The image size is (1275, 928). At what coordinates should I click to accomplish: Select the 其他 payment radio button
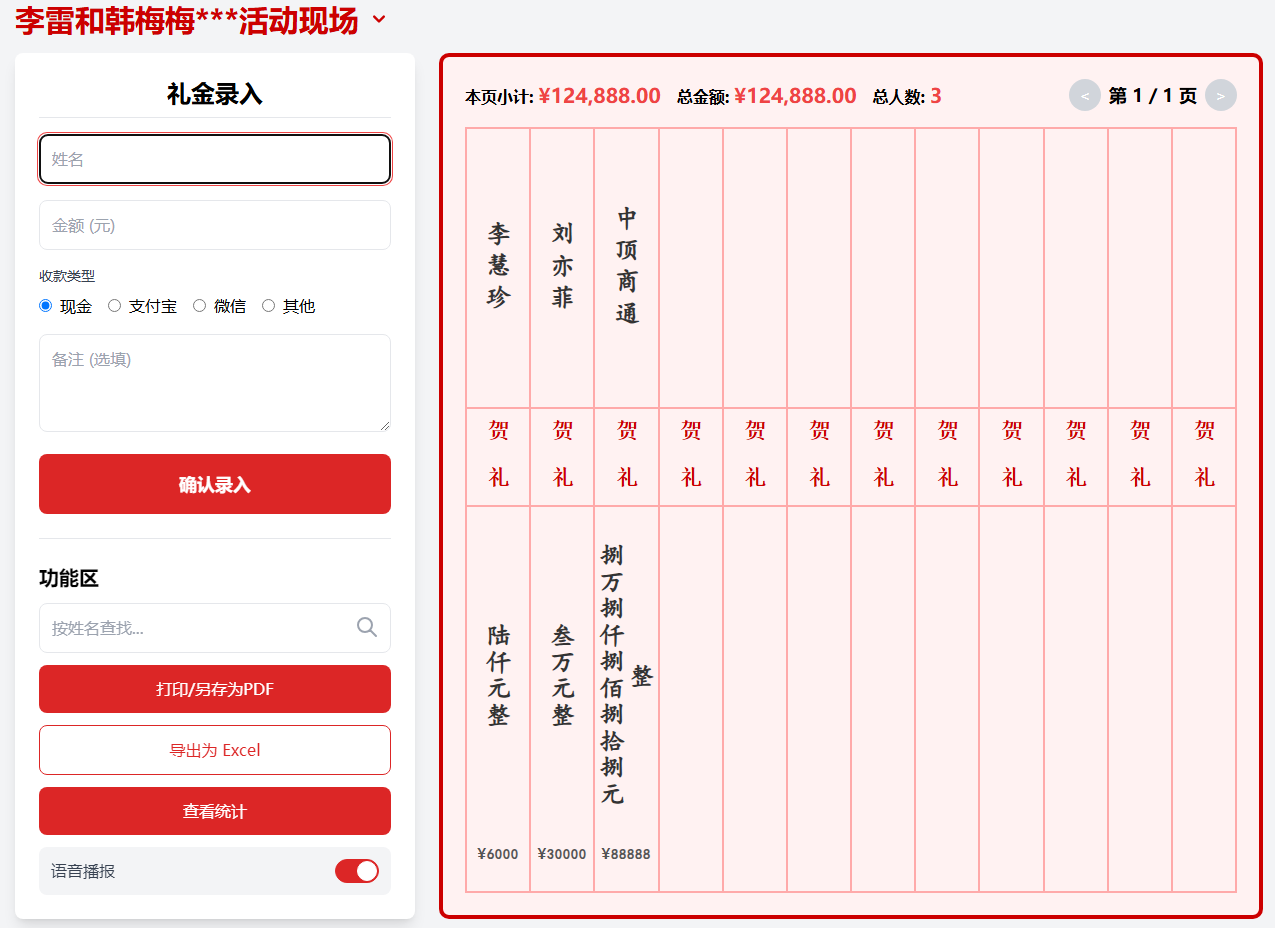click(x=268, y=306)
